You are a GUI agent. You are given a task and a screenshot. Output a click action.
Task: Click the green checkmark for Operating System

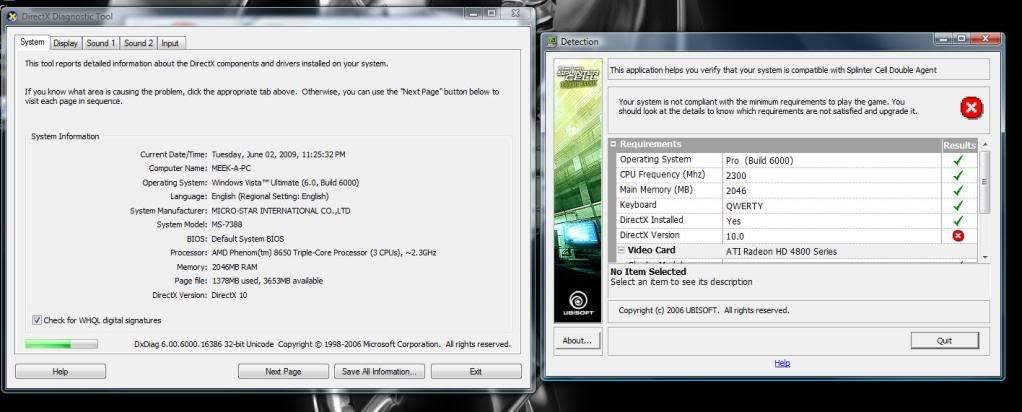pyautogui.click(x=958, y=160)
